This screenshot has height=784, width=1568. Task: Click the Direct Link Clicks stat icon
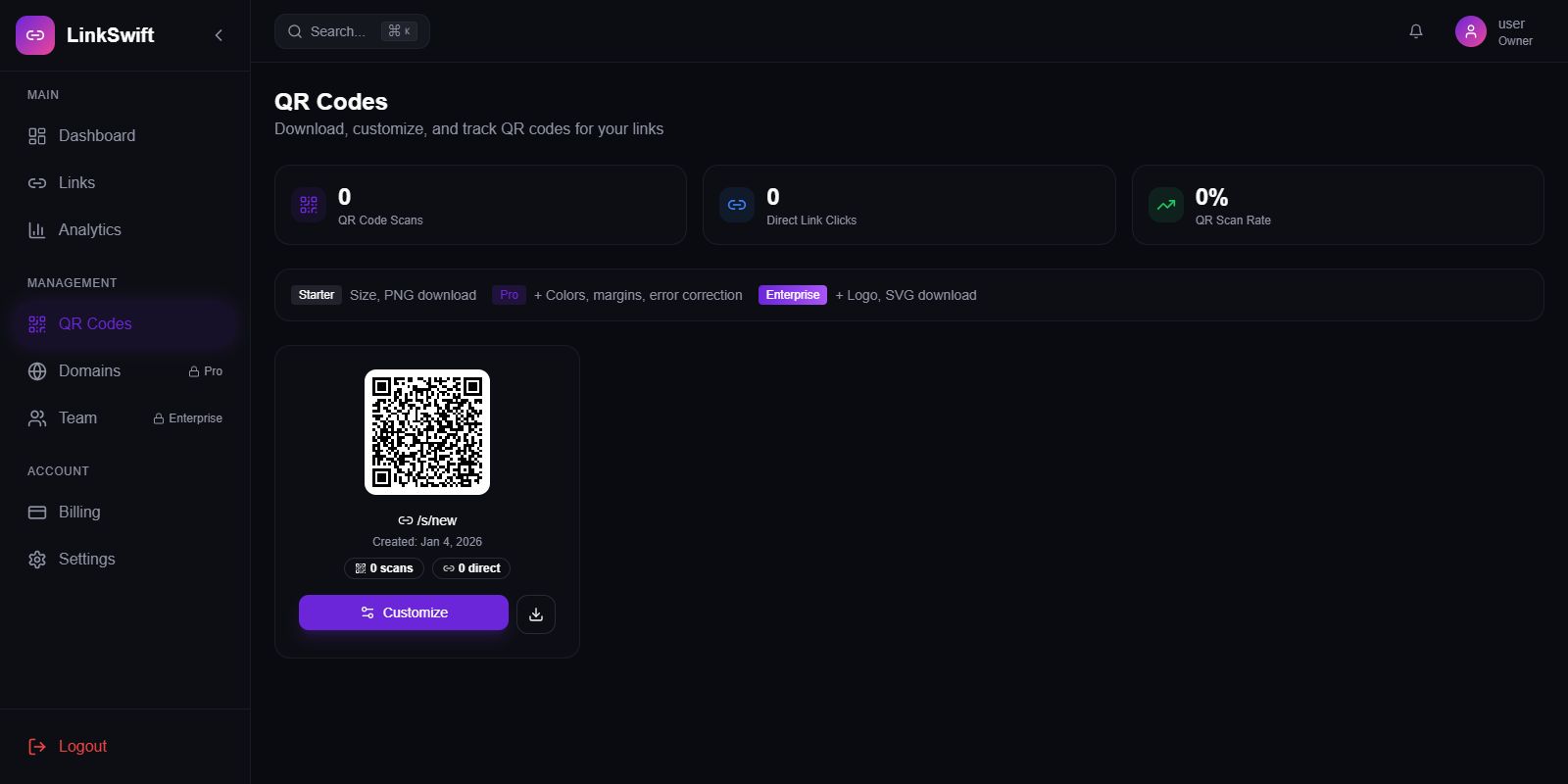coord(737,205)
